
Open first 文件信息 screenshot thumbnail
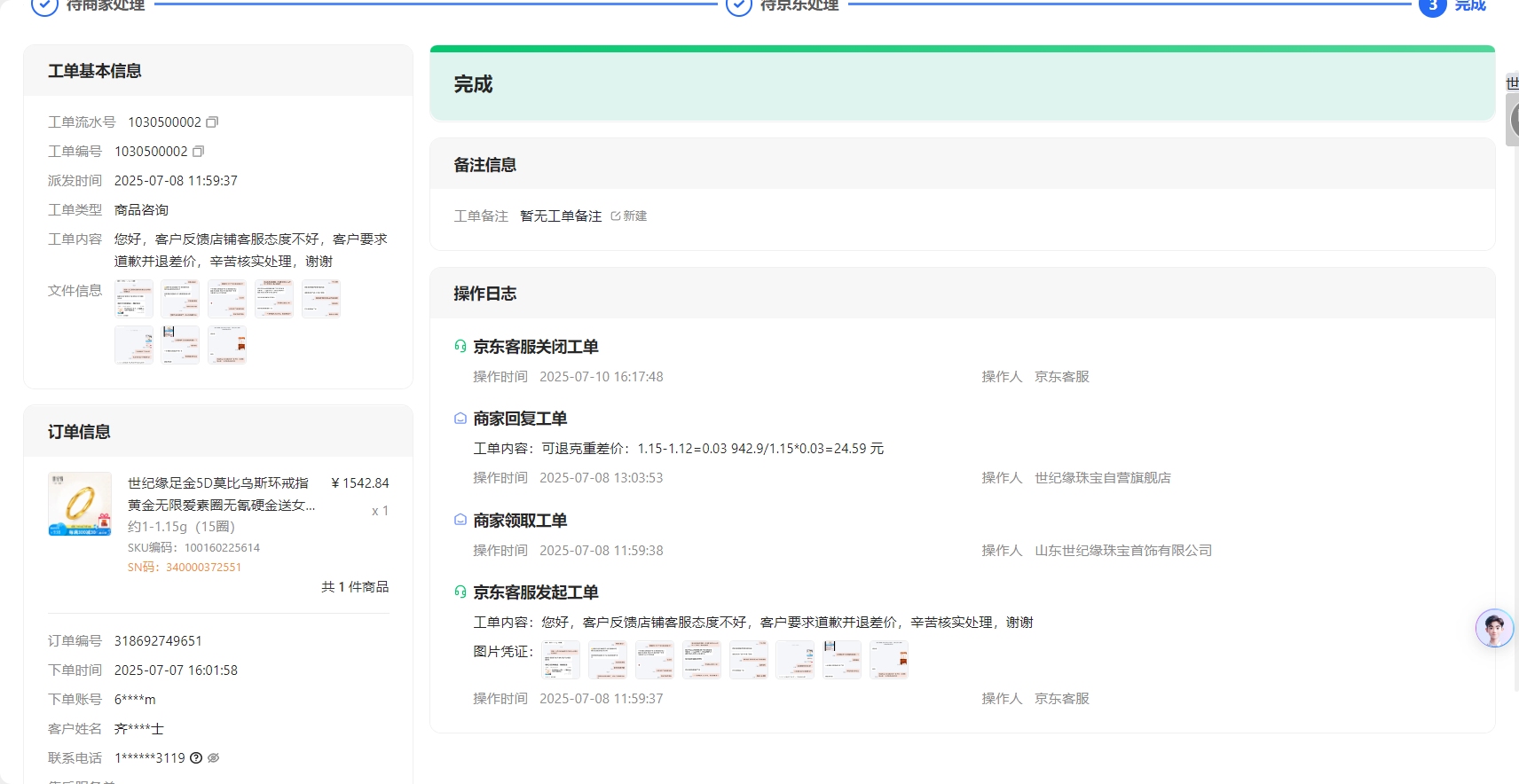click(x=134, y=299)
